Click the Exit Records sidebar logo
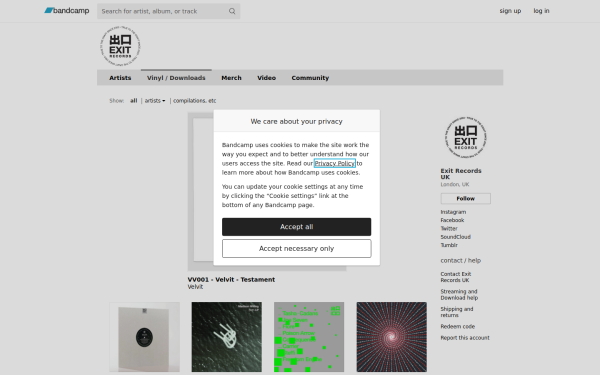This screenshot has width=600, height=375. (x=466, y=137)
